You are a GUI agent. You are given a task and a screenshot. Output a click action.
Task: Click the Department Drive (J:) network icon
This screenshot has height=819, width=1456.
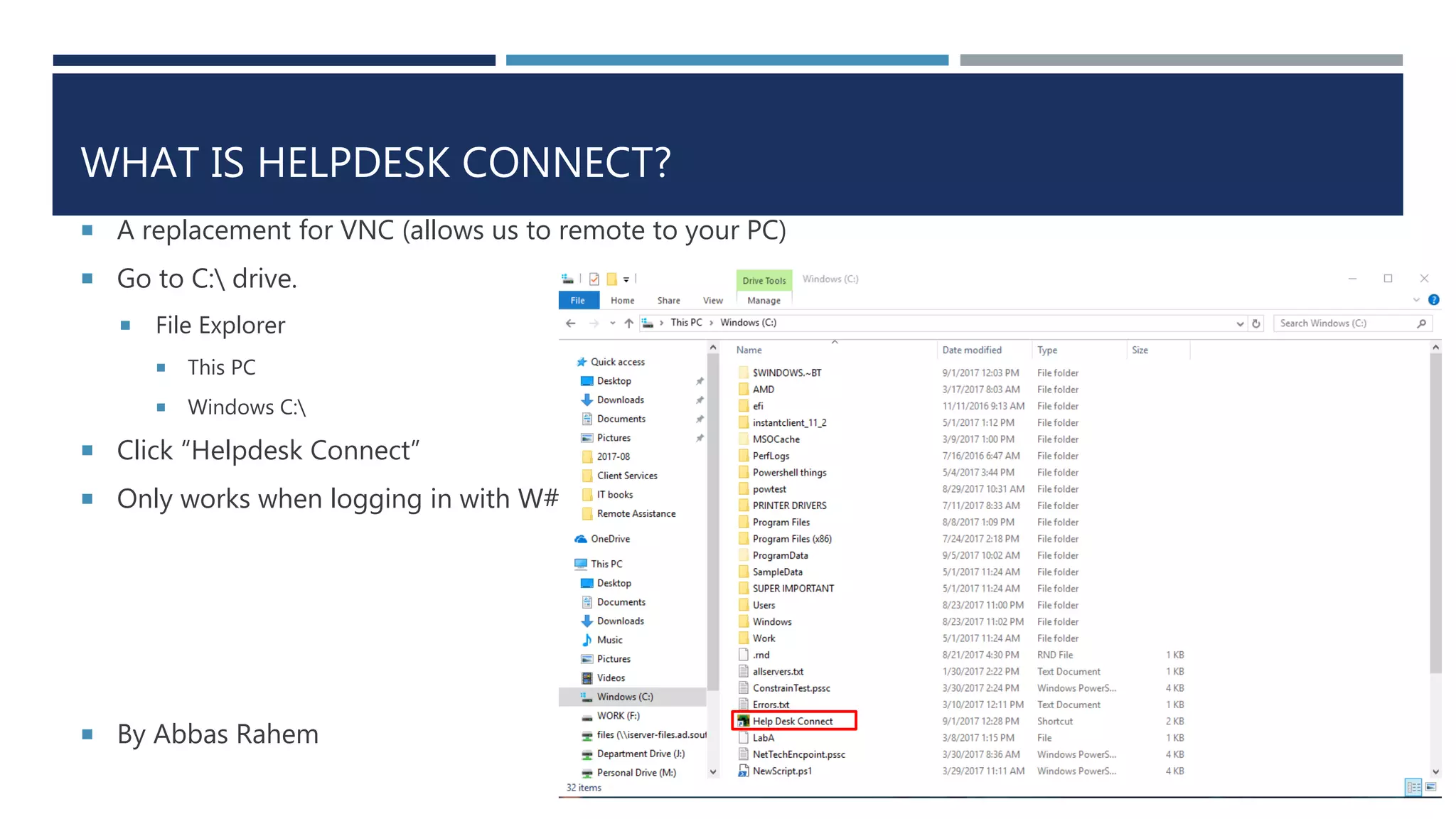pyautogui.click(x=587, y=754)
